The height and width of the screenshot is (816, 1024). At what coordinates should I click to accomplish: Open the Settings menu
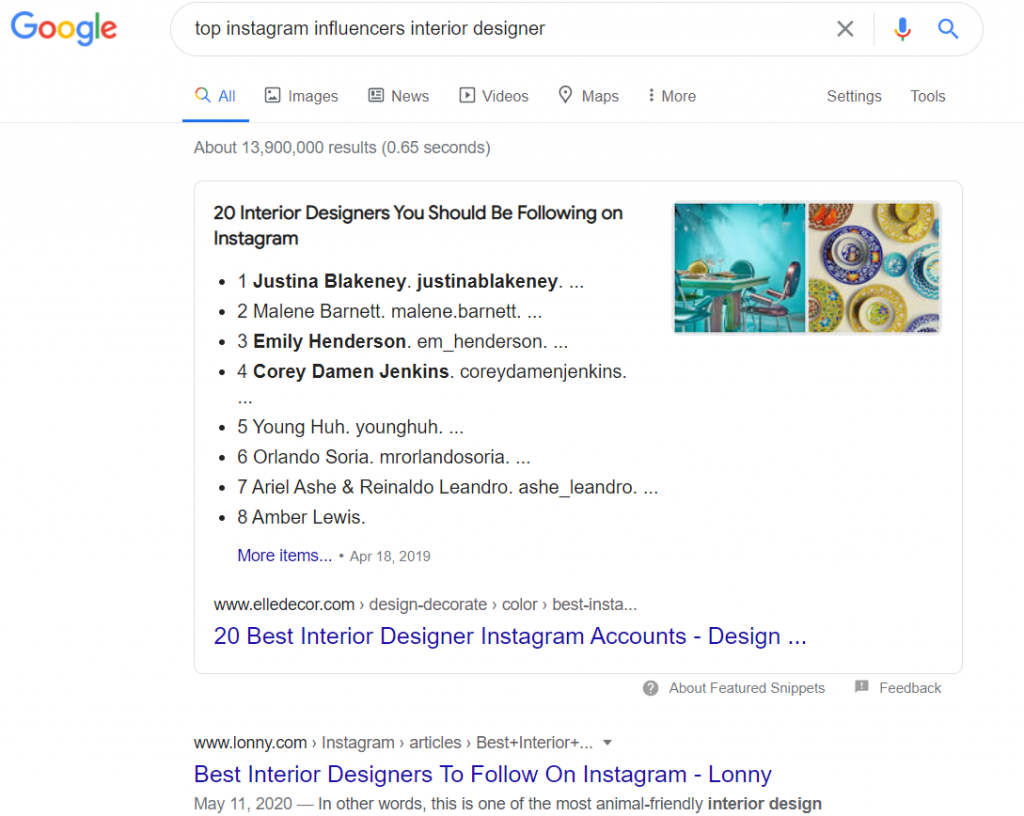coord(853,96)
